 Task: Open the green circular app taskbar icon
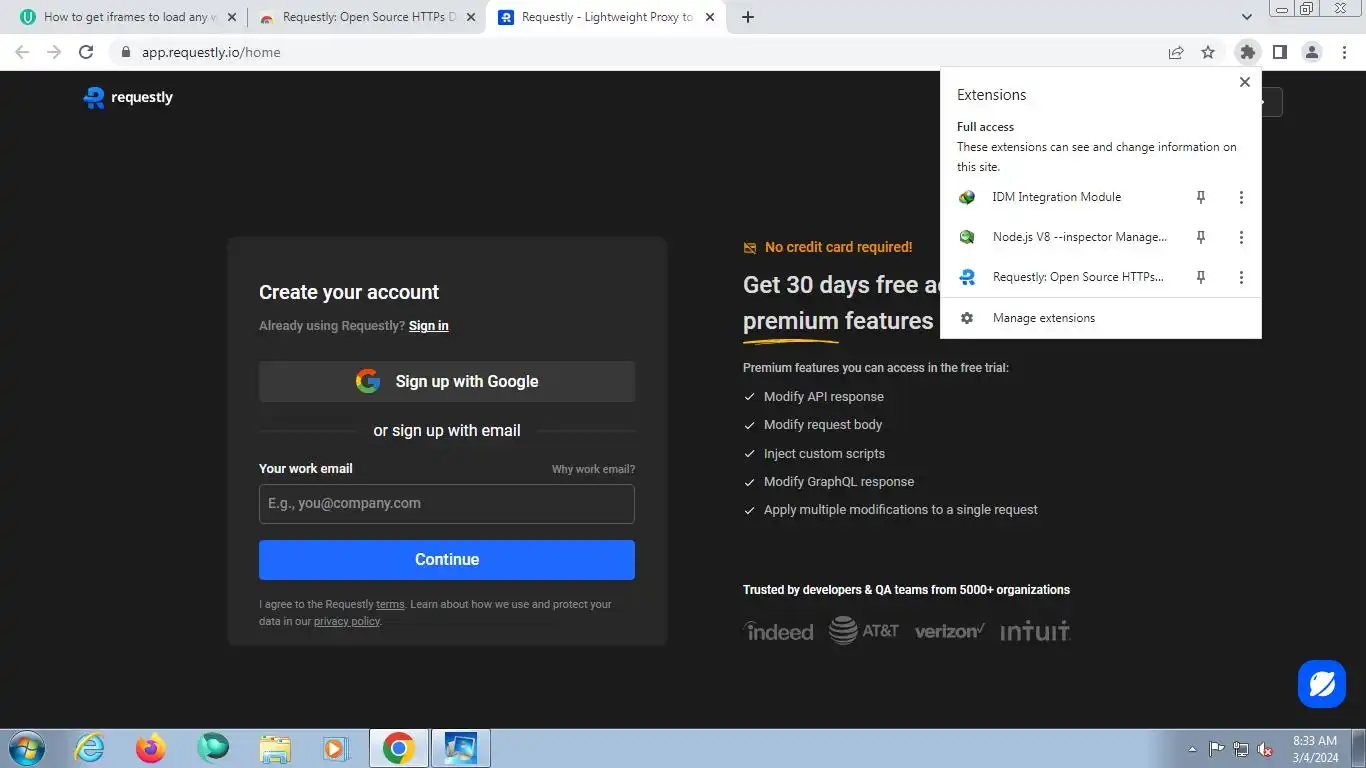pos(213,748)
